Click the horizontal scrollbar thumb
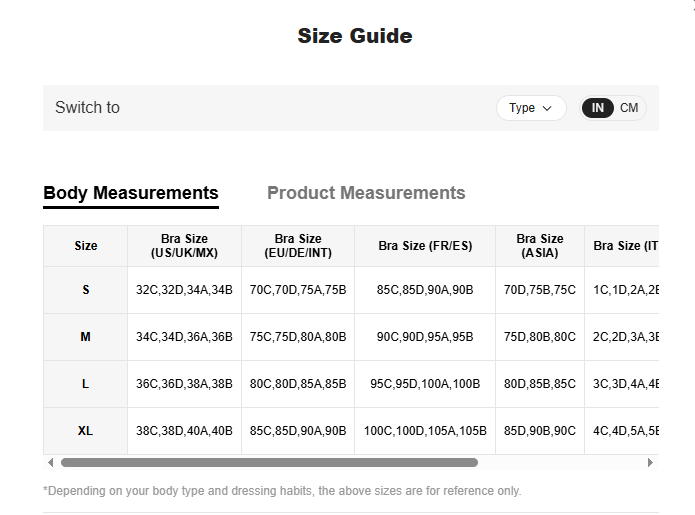 pos(269,463)
